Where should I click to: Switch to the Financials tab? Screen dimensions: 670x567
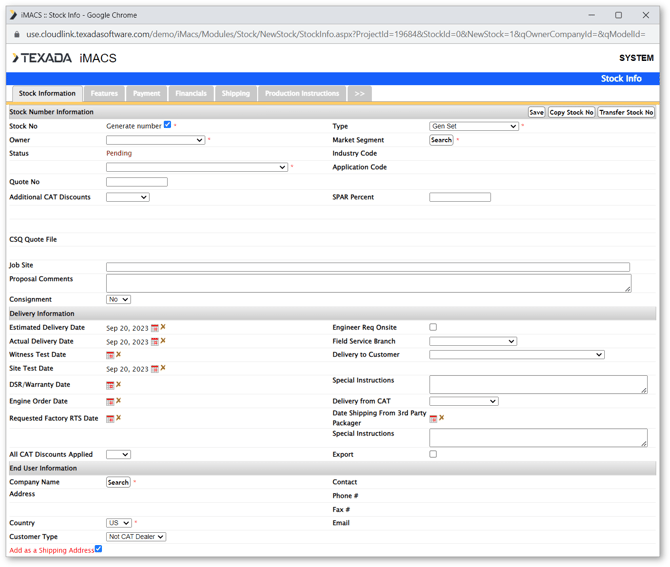(x=191, y=93)
